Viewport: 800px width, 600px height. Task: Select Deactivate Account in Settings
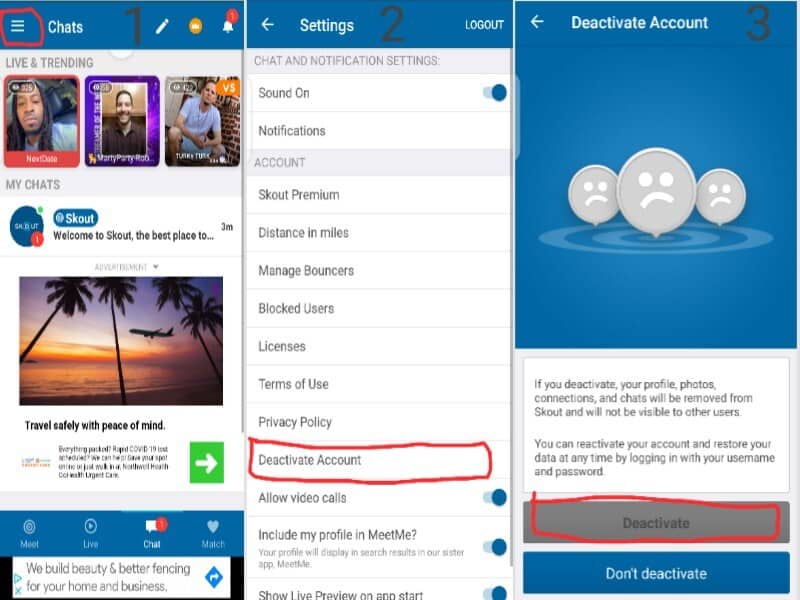click(380, 460)
